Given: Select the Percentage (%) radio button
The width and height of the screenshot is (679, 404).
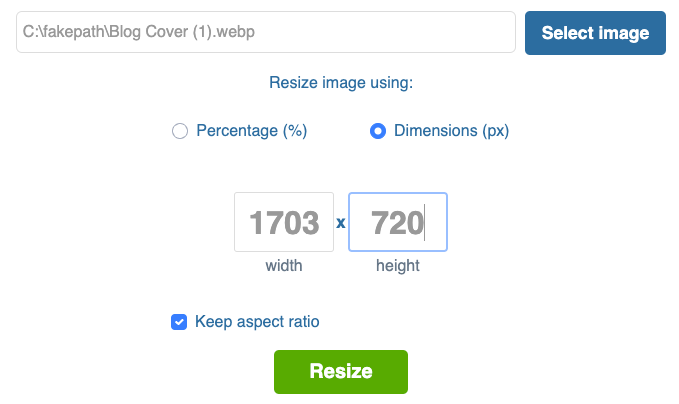Looking at the screenshot, I should 181,131.
